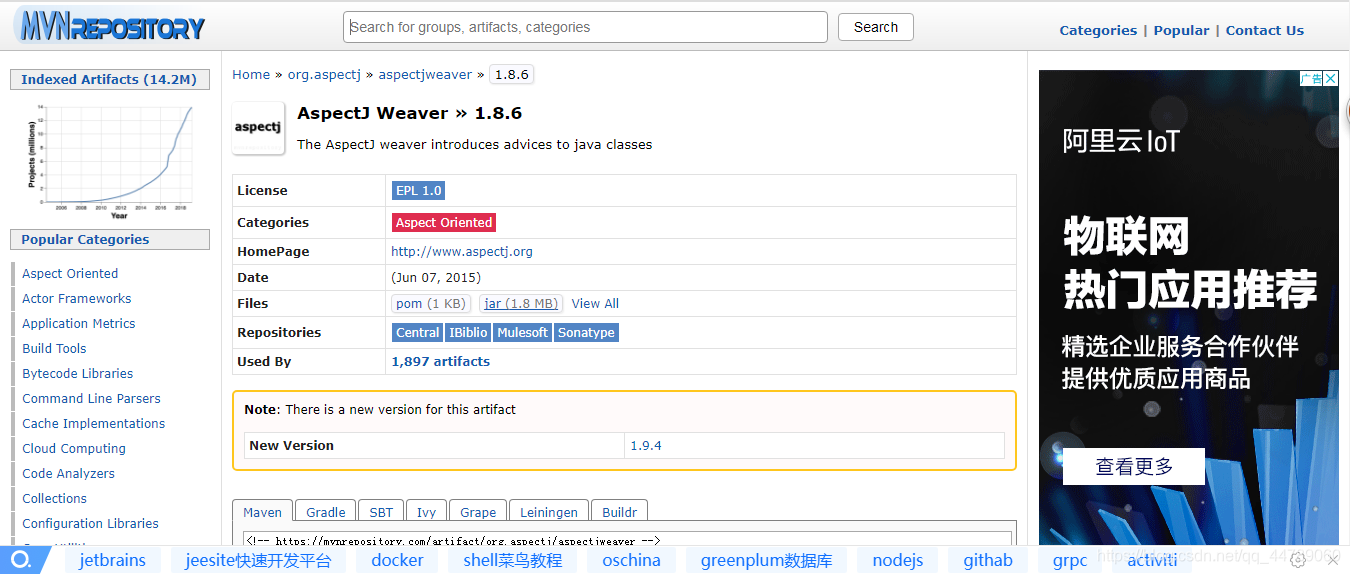
Task: Open the Indexed Artifacts growth chart
Action: 110,161
